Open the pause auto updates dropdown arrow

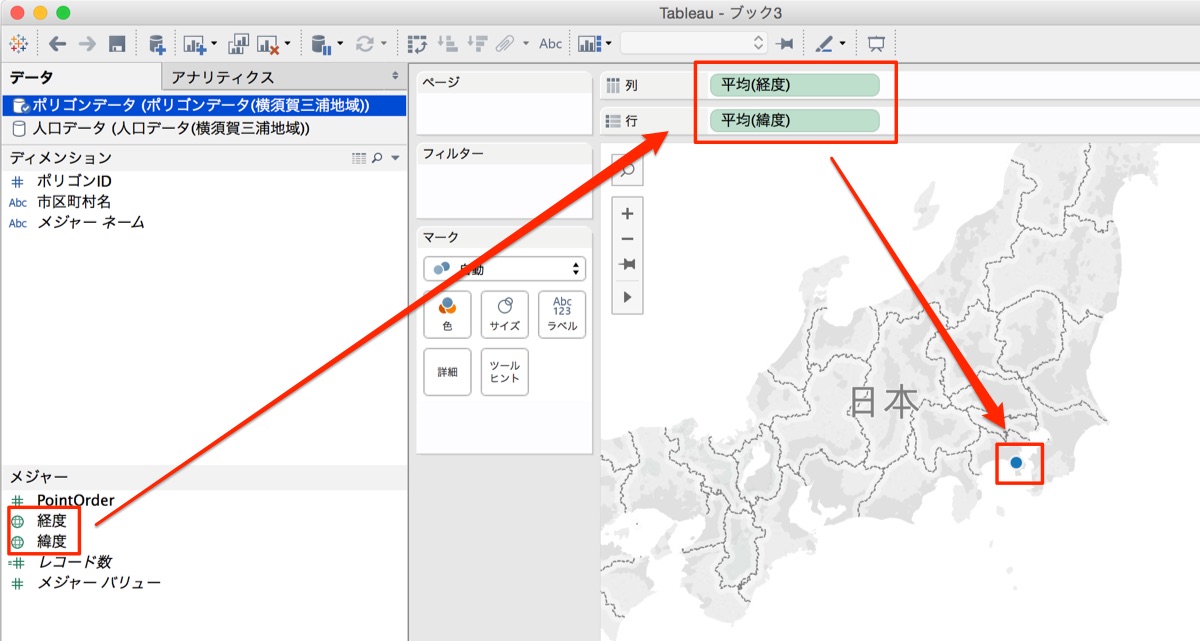point(338,43)
